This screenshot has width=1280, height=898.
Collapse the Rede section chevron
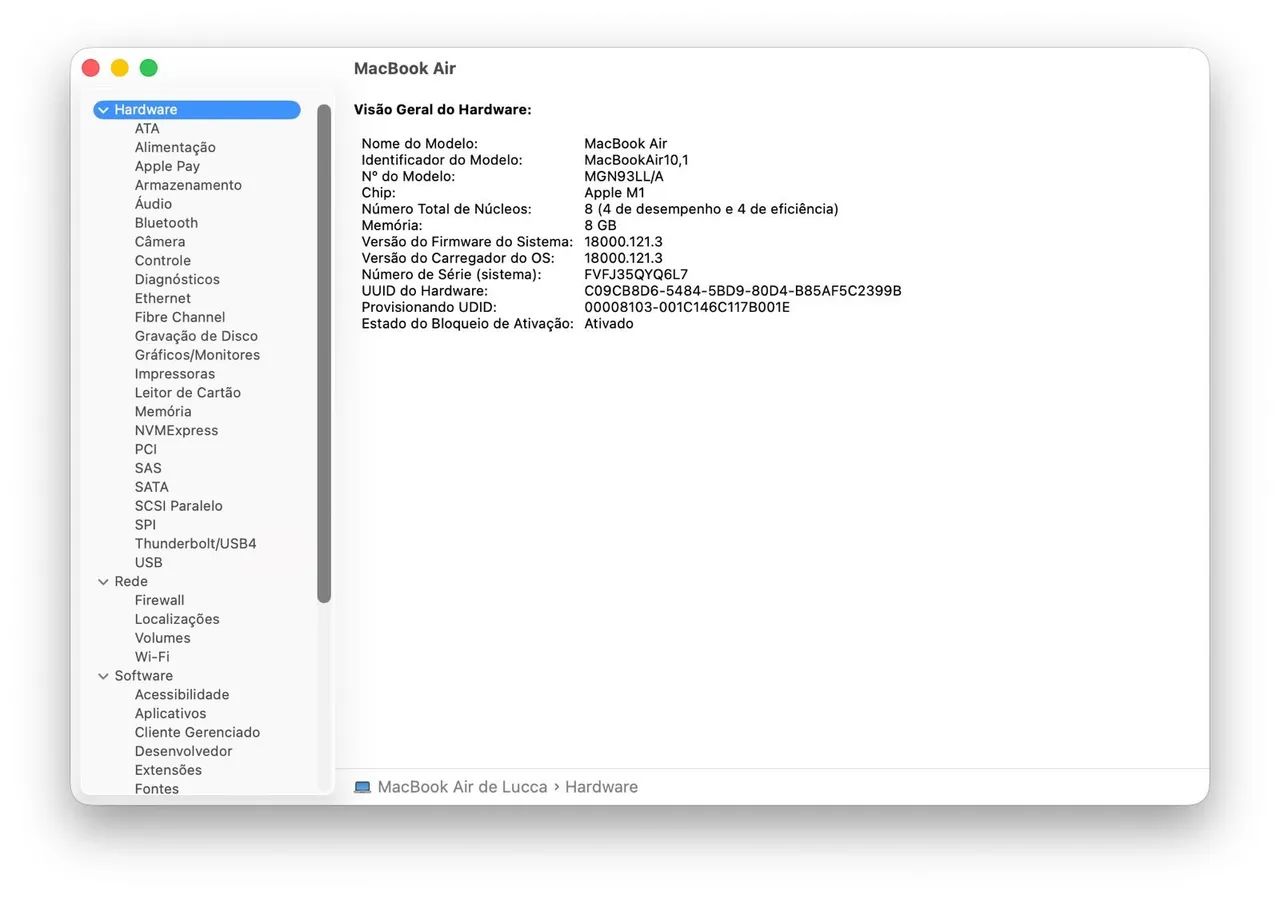coord(103,581)
